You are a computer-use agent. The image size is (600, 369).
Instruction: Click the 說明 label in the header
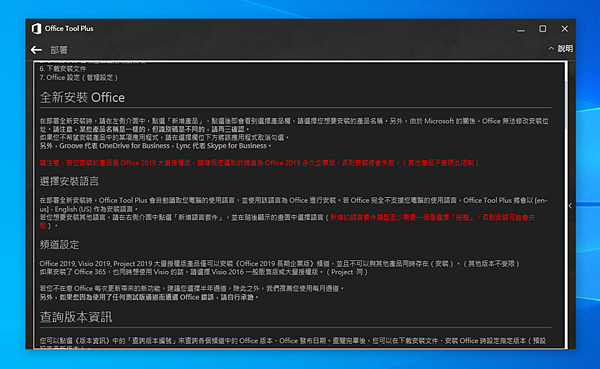(565, 49)
